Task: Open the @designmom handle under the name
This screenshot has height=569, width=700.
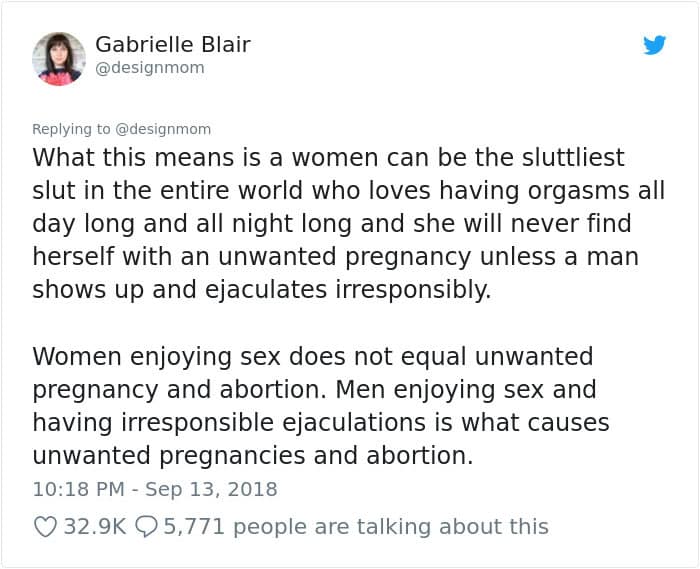Action: [x=150, y=68]
